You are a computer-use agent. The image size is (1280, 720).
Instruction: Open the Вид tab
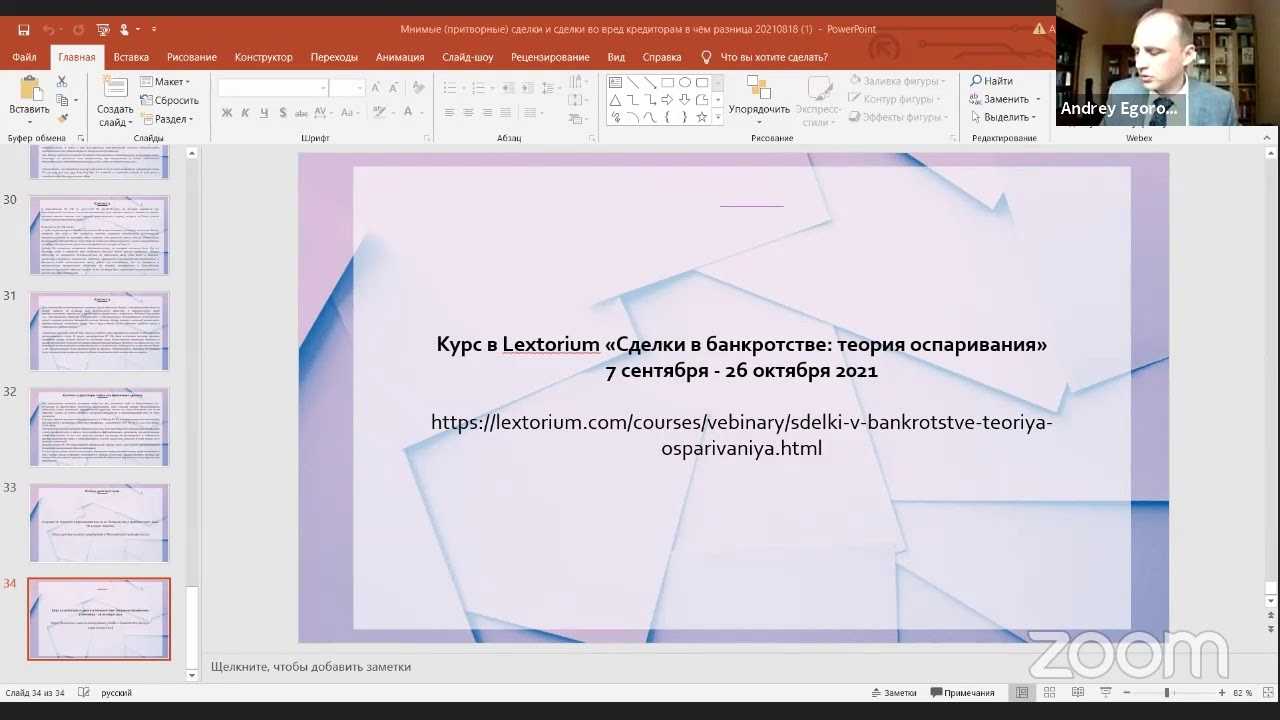616,57
